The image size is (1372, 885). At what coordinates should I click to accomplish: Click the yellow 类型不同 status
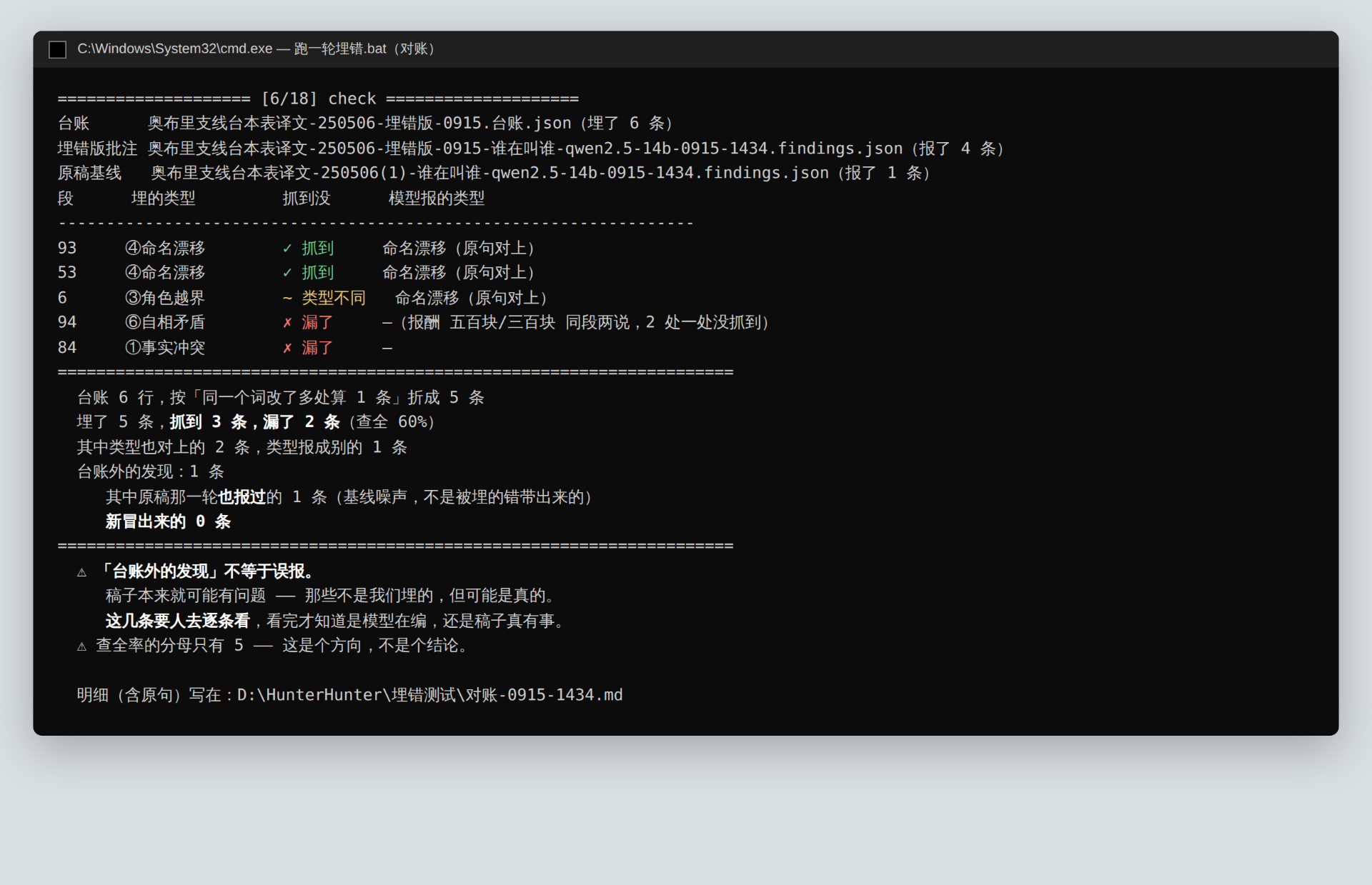(x=334, y=298)
